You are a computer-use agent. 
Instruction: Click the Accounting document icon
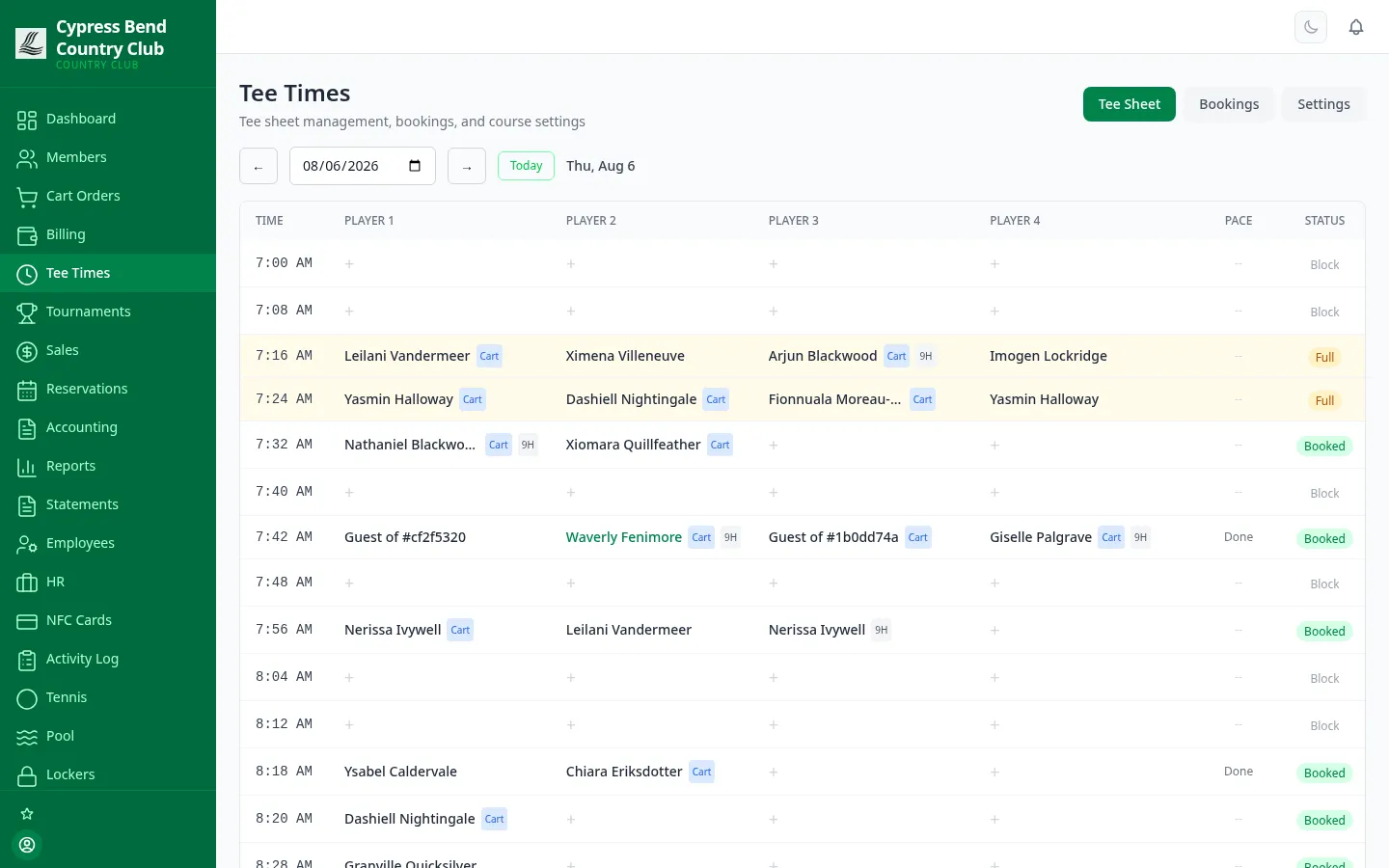click(27, 428)
